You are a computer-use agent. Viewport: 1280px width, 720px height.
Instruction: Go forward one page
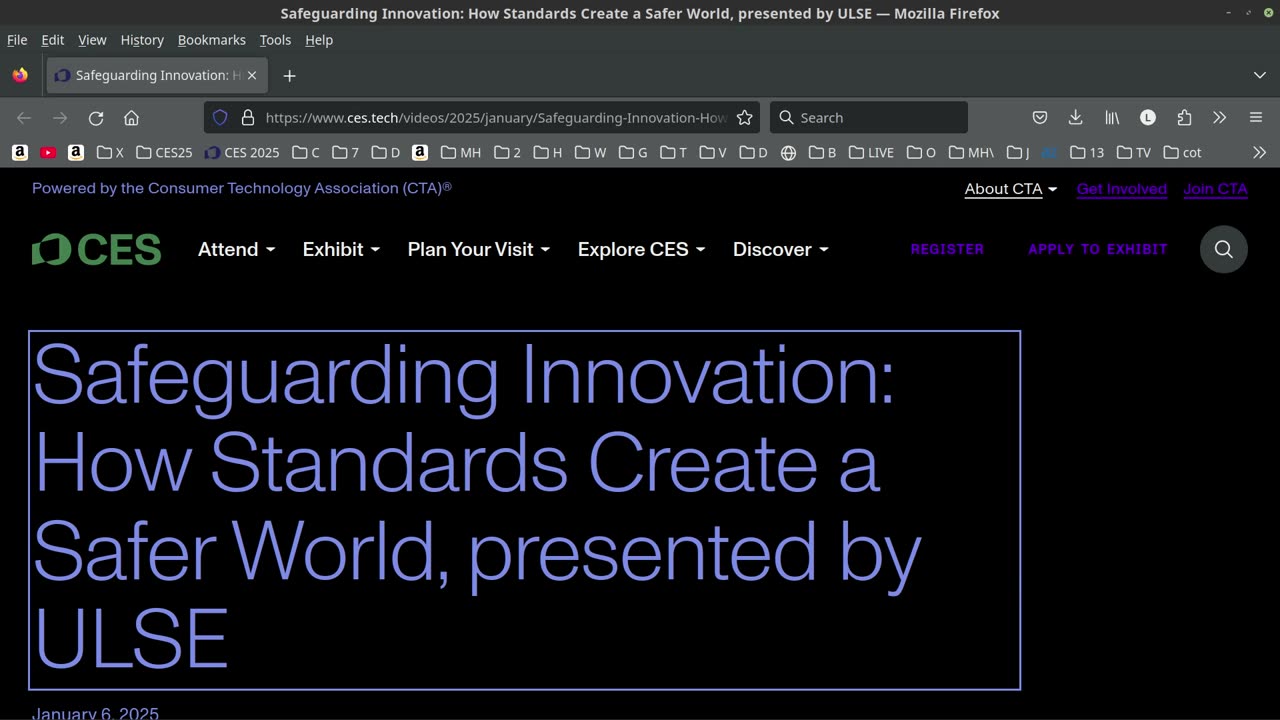tap(60, 118)
